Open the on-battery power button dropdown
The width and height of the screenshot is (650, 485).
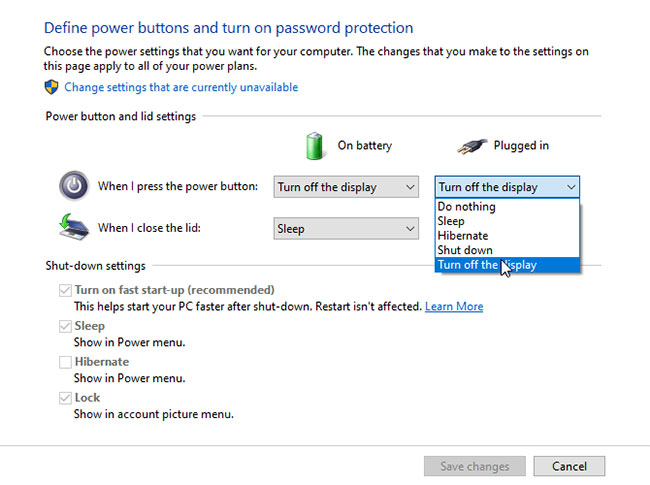coord(346,187)
